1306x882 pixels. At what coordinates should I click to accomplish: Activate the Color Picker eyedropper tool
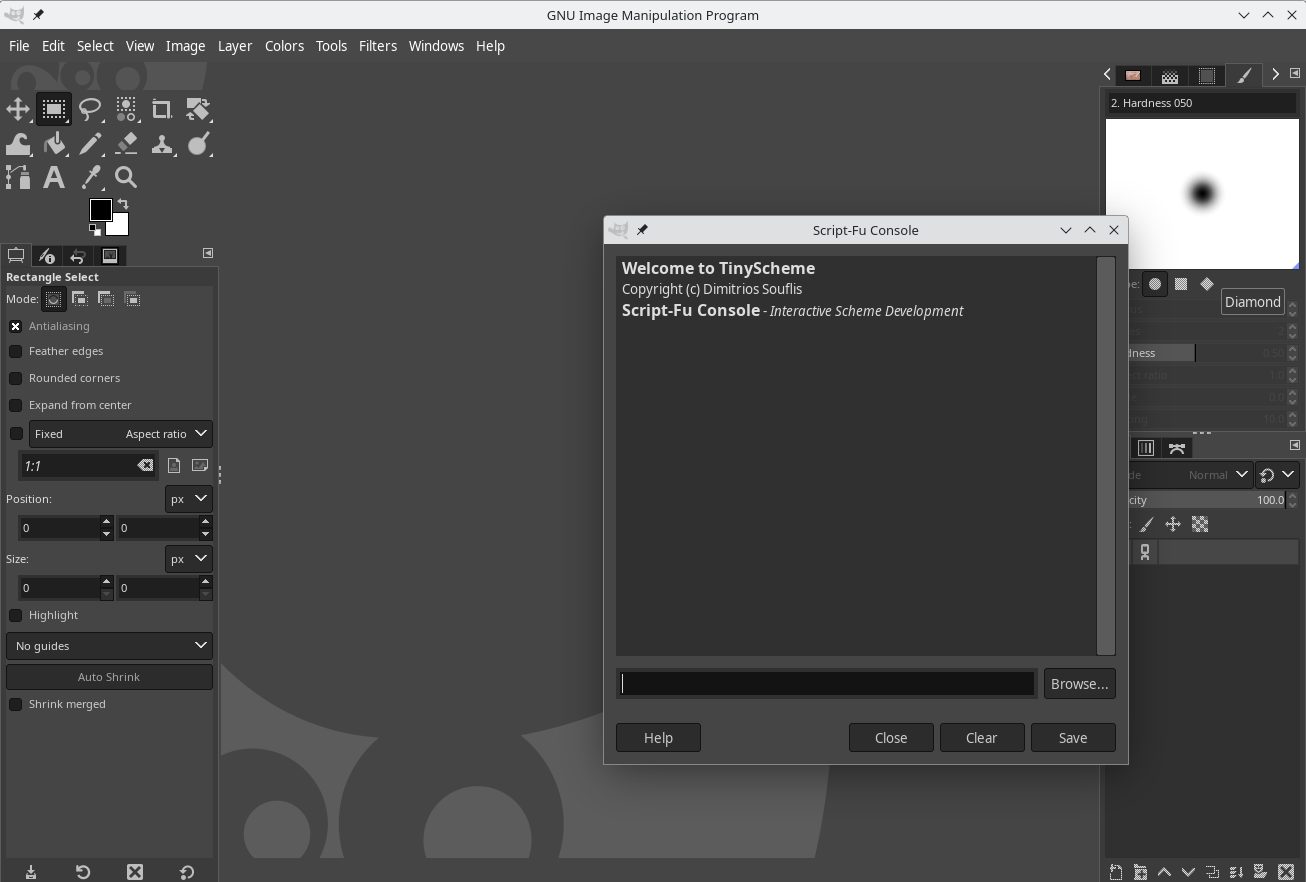coord(91,178)
